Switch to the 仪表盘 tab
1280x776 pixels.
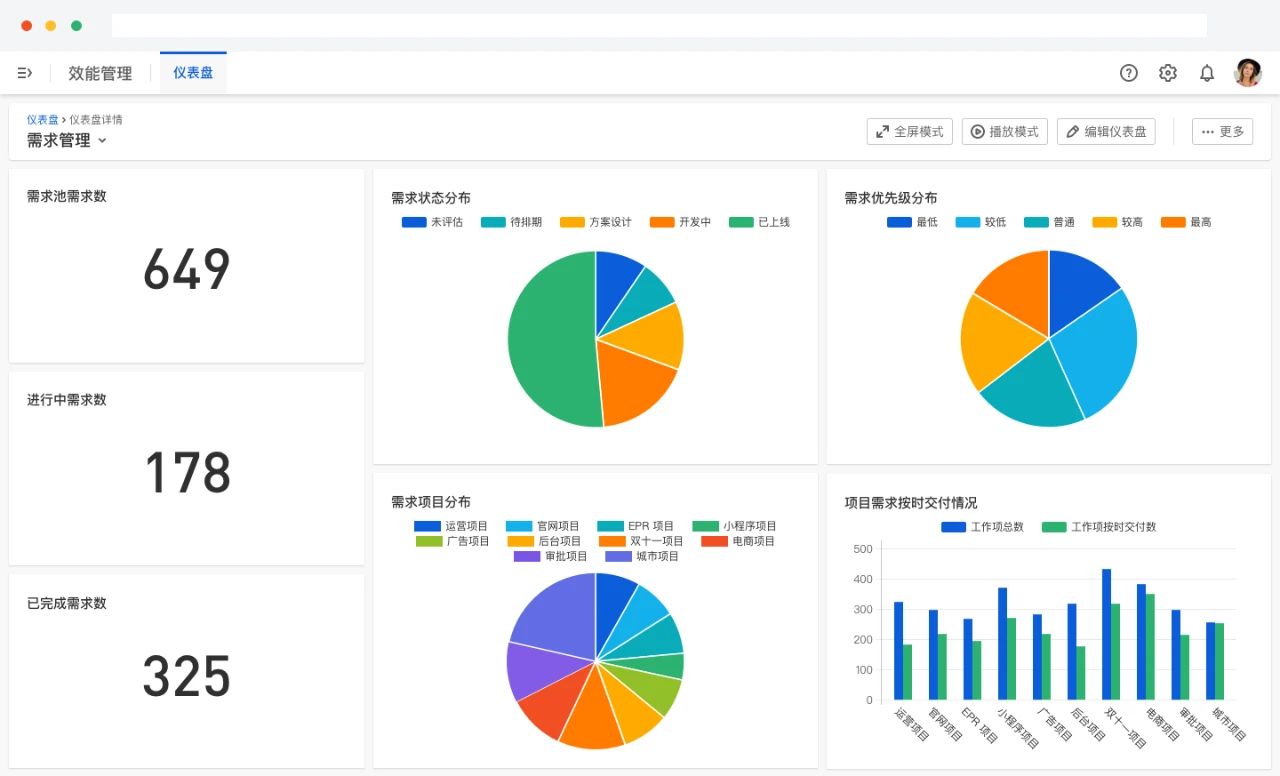(x=193, y=73)
